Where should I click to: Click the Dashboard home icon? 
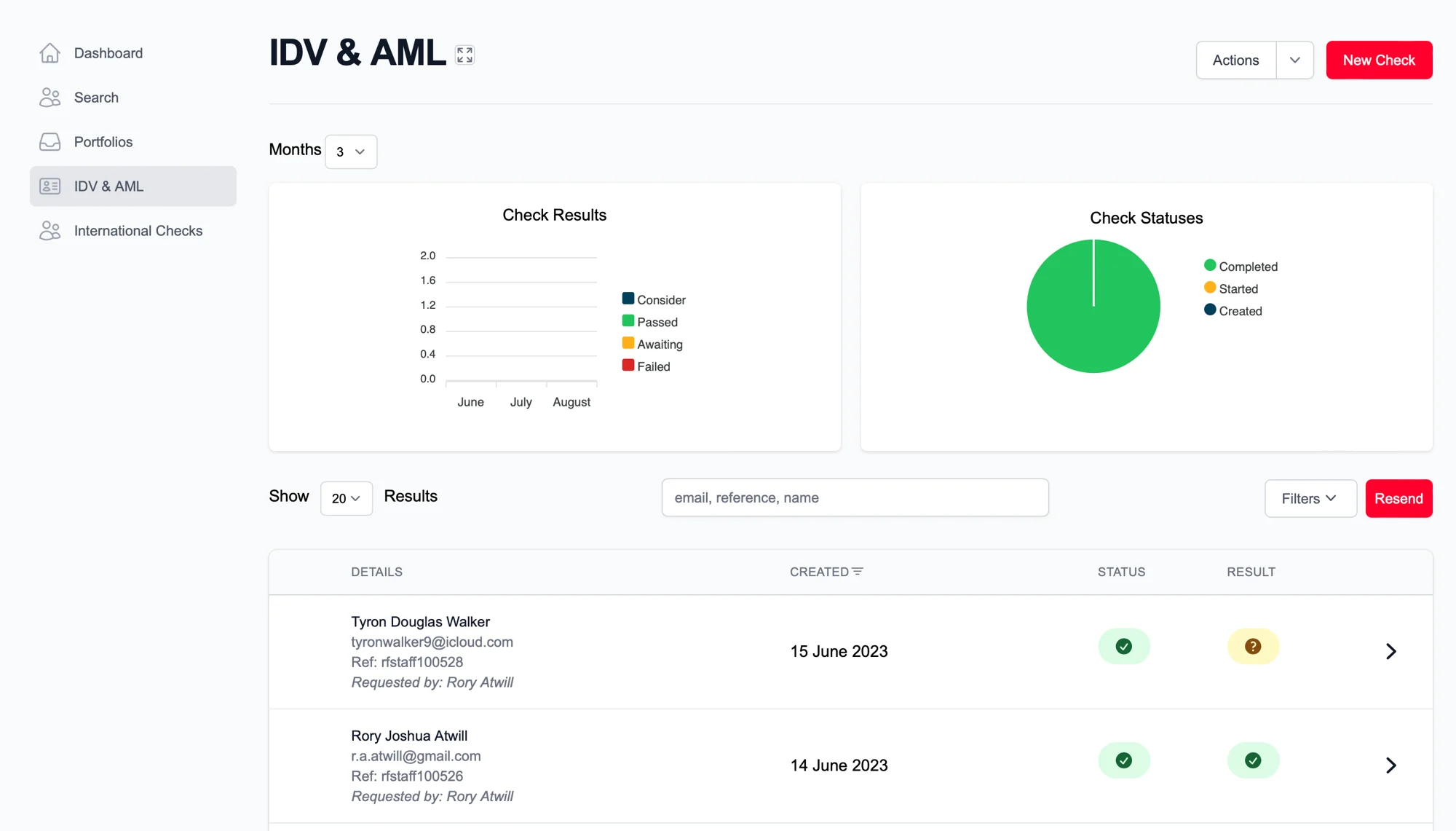click(50, 53)
